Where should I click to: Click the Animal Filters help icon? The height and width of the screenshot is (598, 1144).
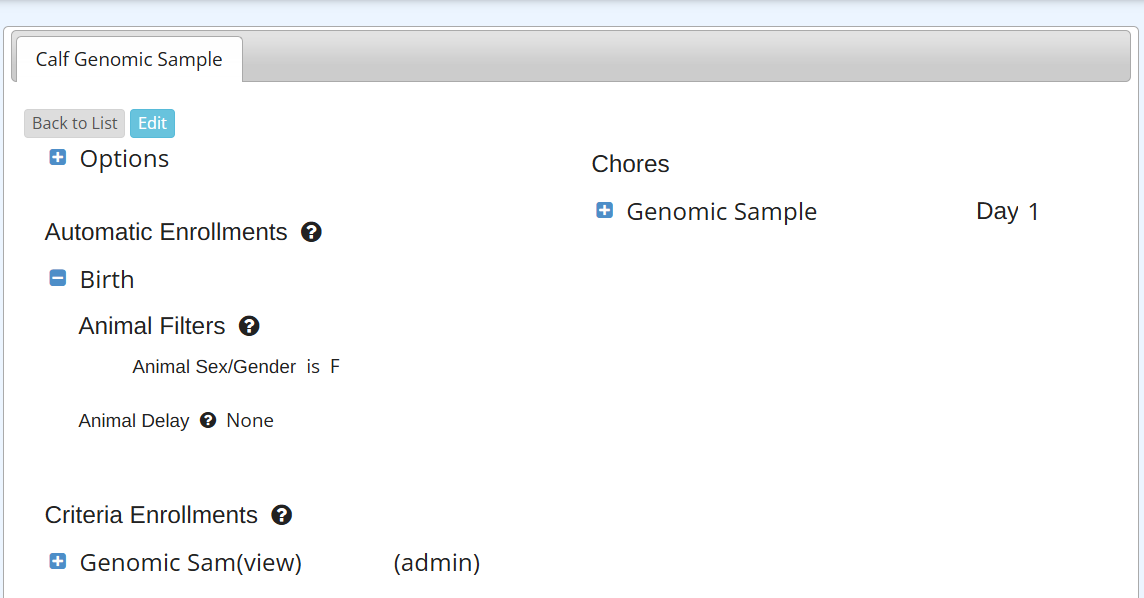(249, 326)
